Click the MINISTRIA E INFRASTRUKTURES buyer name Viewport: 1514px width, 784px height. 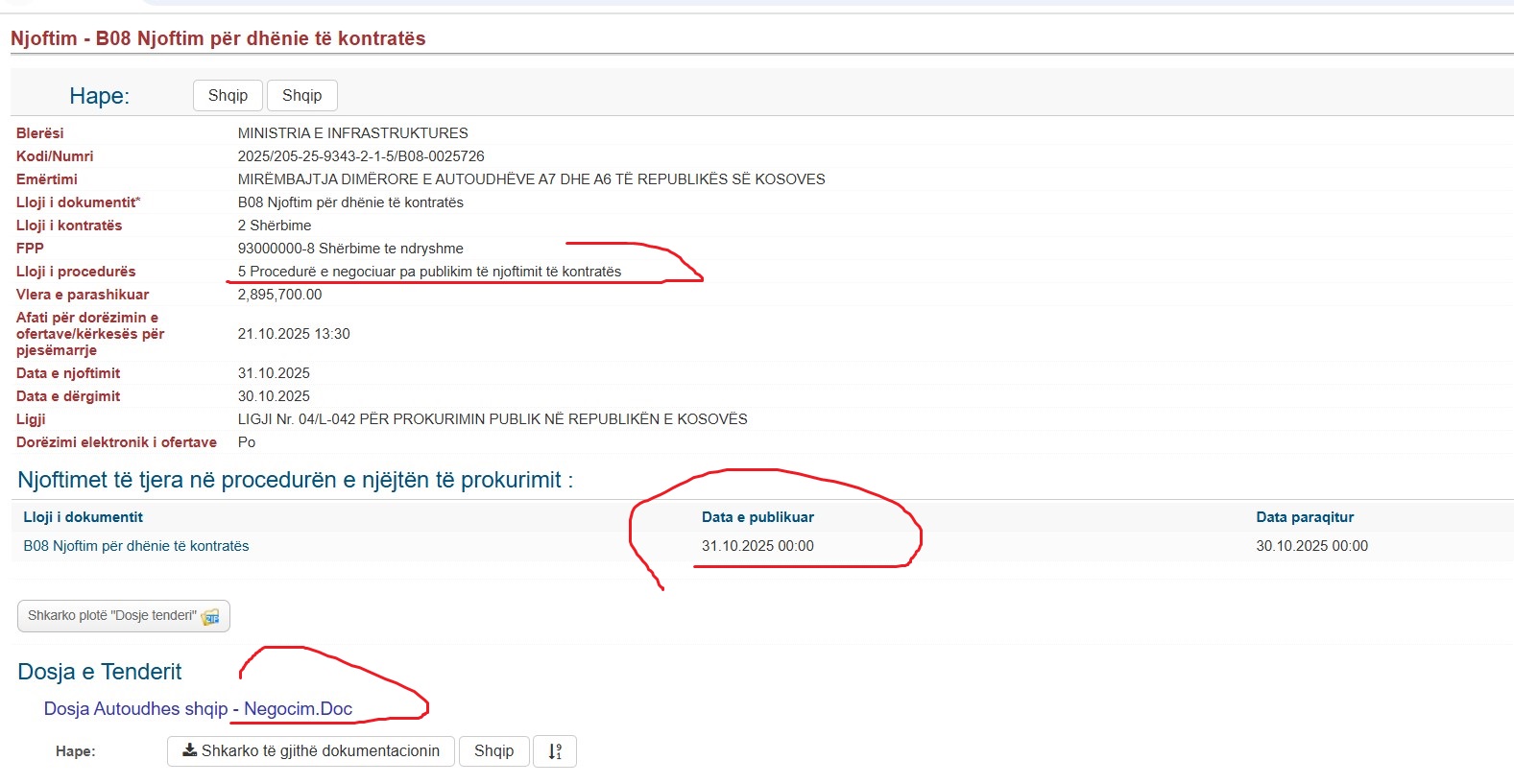352,133
